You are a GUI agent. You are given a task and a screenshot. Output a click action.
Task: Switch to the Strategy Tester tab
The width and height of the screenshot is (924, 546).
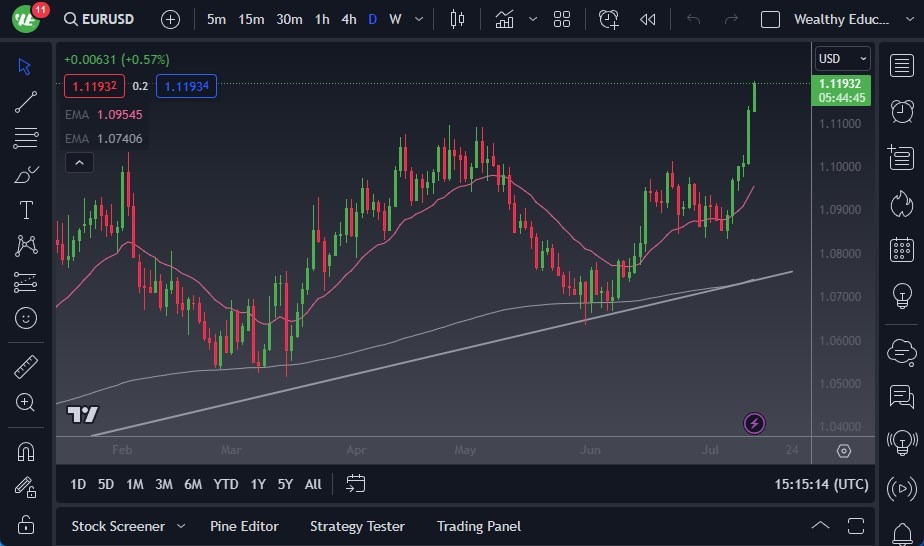357,526
